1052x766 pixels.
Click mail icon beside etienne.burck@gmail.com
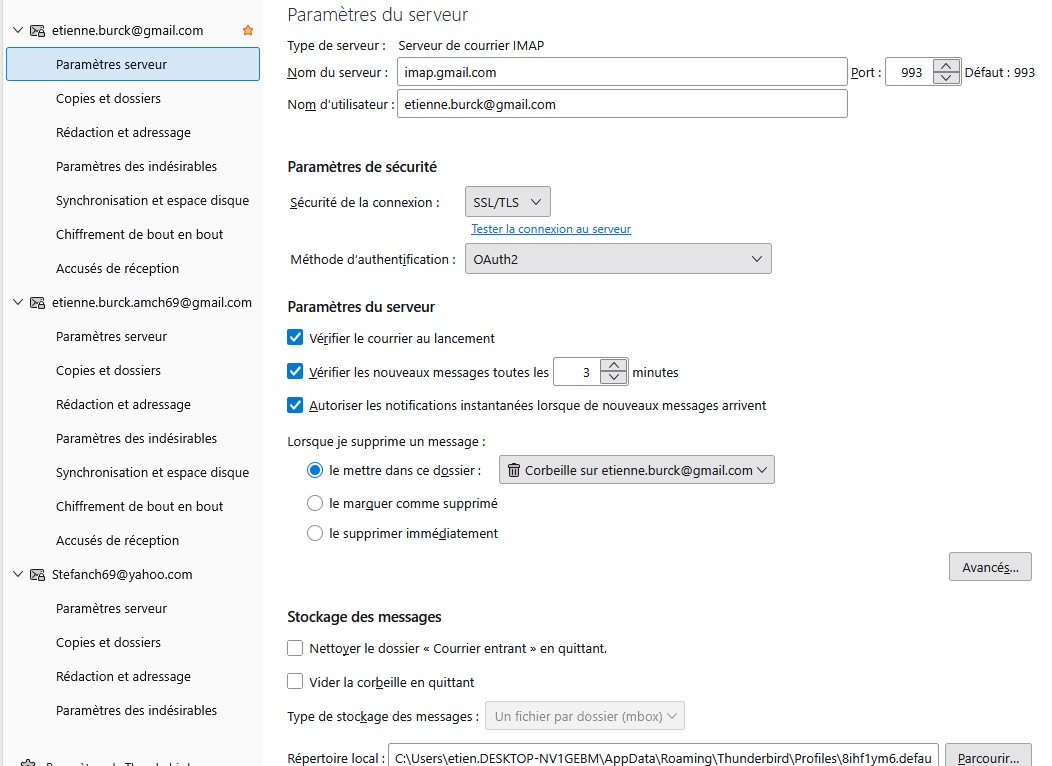(x=38, y=31)
